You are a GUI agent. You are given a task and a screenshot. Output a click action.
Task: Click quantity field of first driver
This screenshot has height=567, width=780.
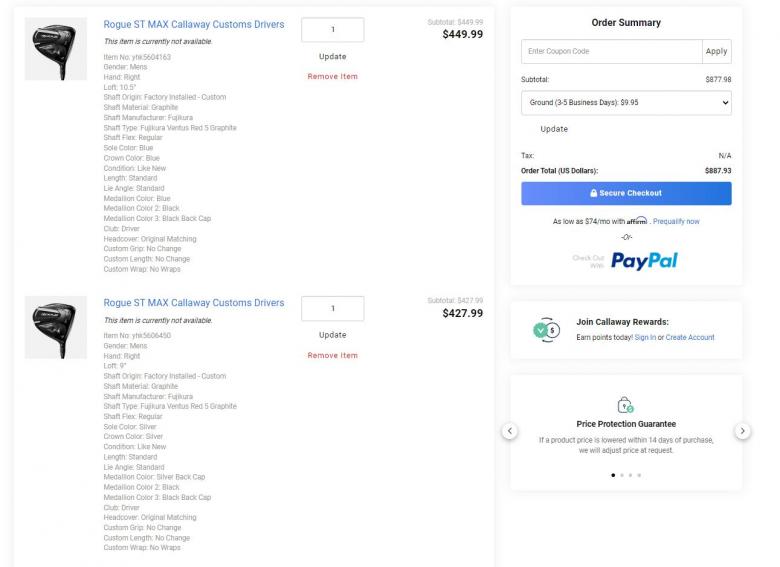pos(332,30)
